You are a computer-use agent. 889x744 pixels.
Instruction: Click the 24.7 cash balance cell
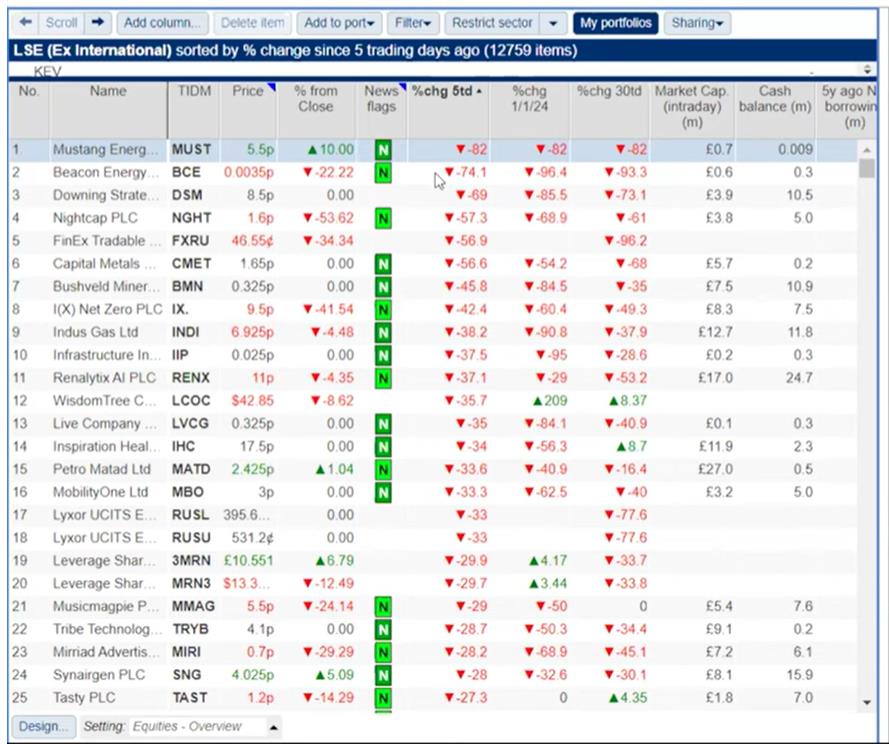[x=799, y=378]
